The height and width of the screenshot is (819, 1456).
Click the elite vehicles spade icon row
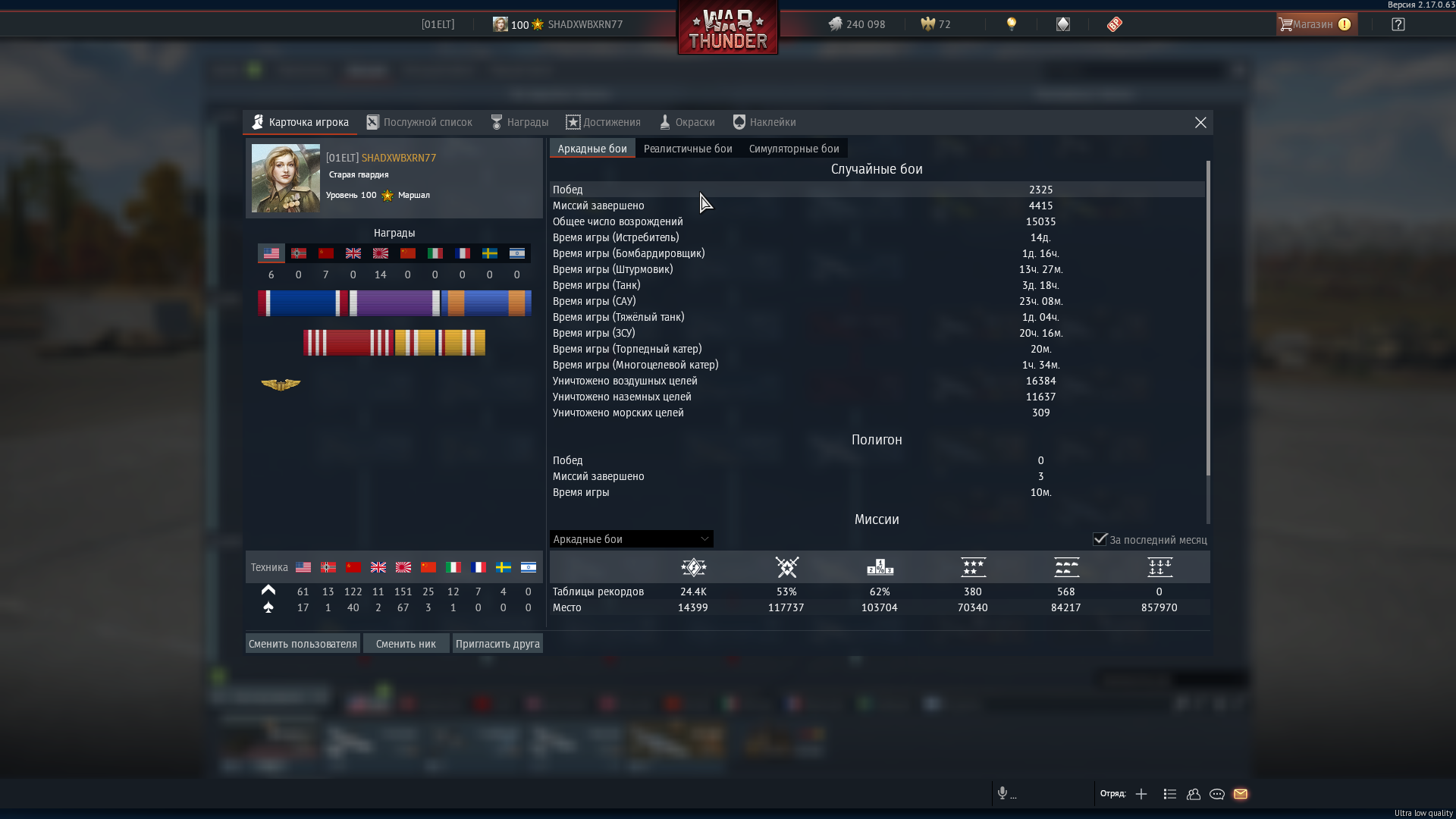click(268, 607)
